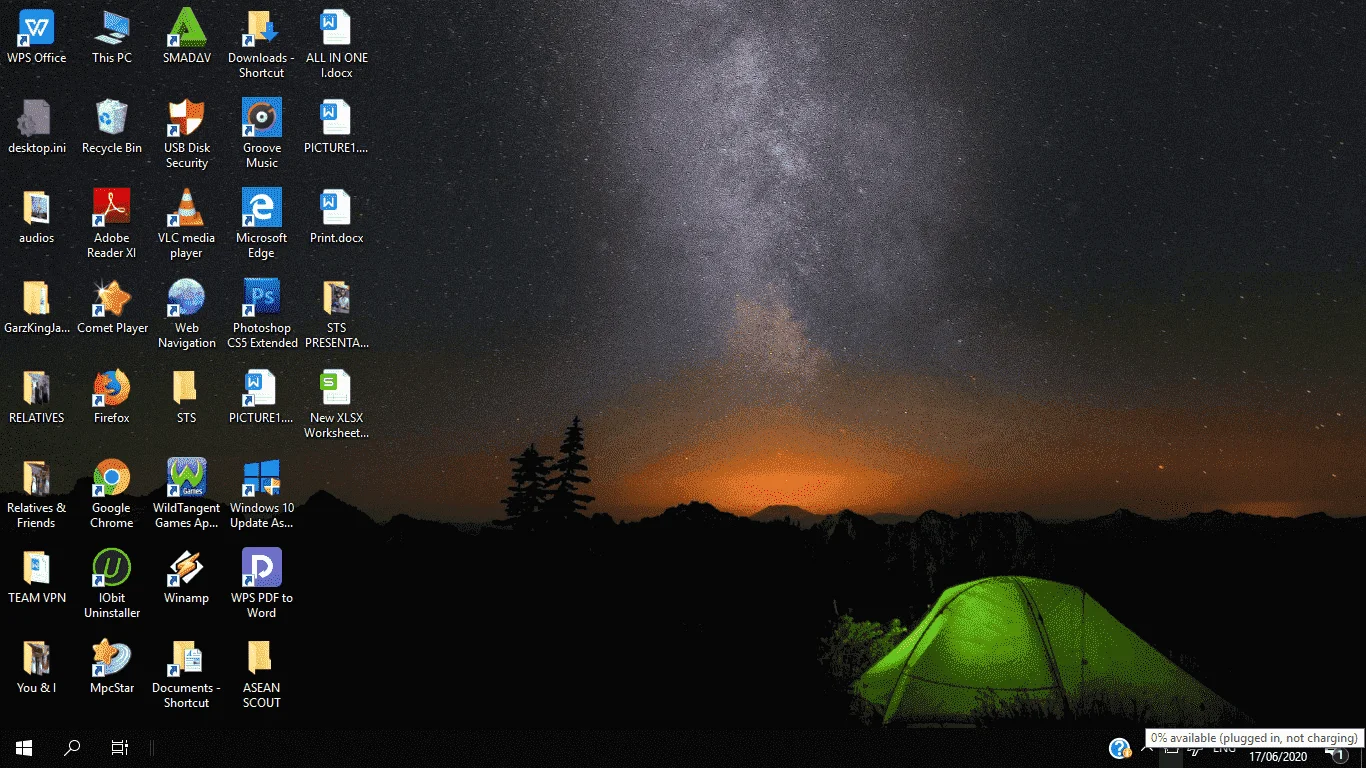Launch Photoshop CS5 Extended
The width and height of the screenshot is (1366, 768).
click(262, 314)
